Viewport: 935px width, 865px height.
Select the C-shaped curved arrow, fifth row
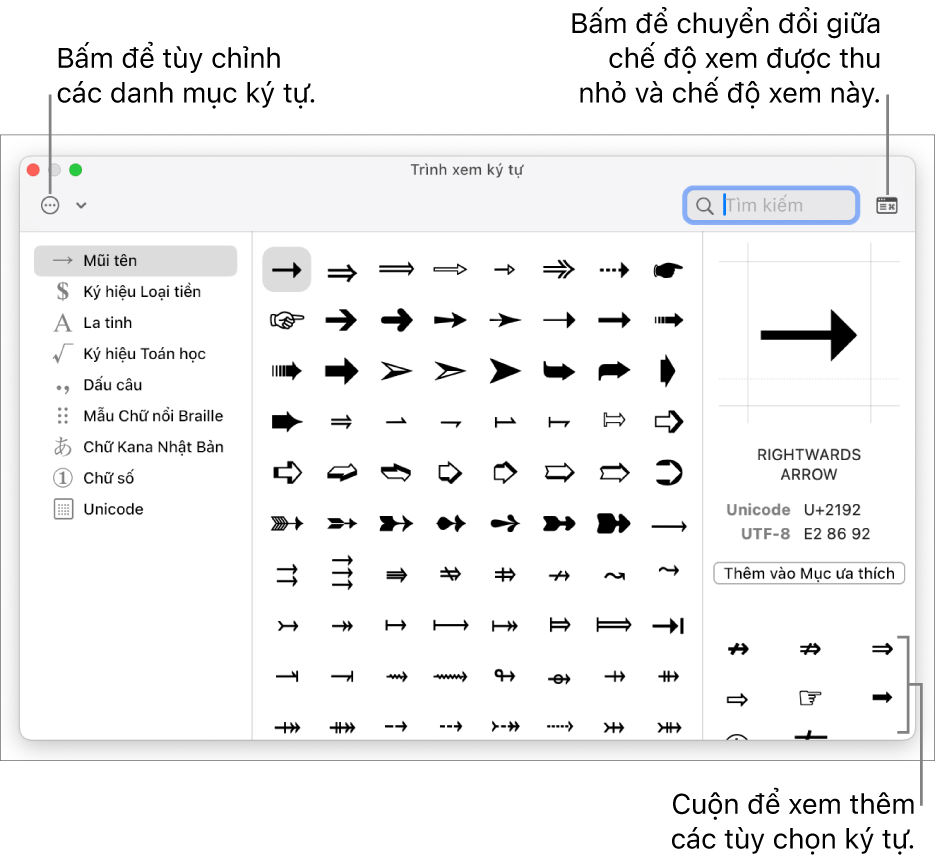(668, 473)
